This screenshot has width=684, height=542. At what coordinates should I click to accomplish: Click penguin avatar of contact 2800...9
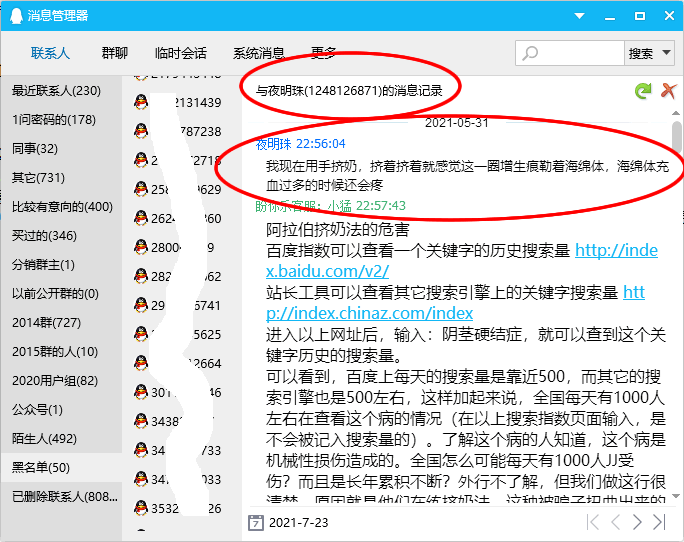[x=141, y=247]
